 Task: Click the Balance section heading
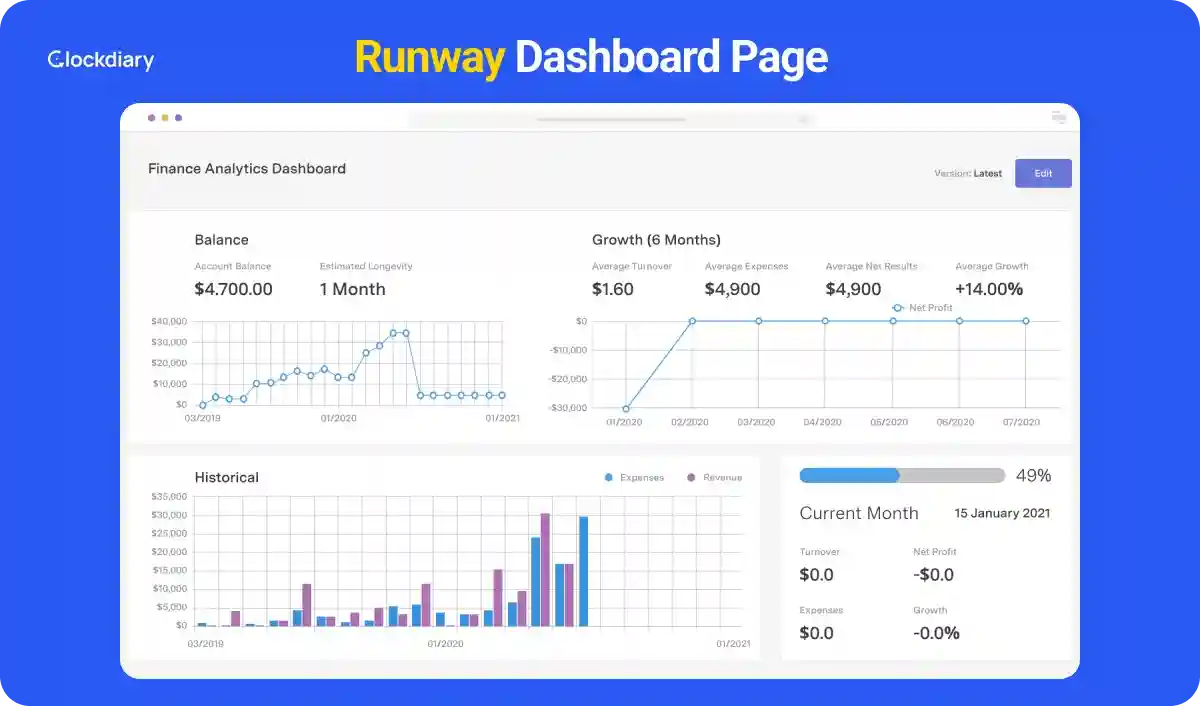pyautogui.click(x=221, y=240)
